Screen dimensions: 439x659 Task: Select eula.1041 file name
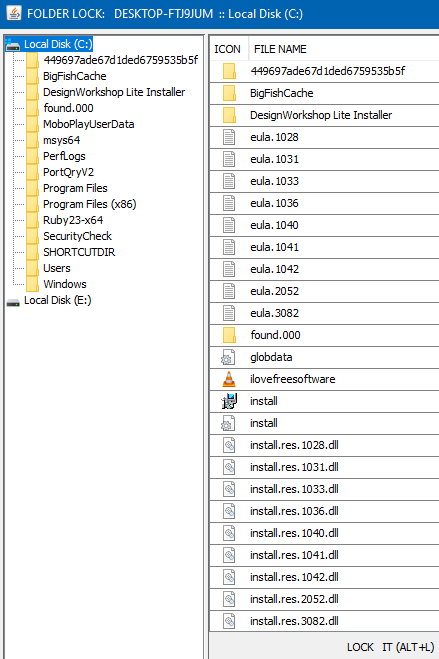274,247
